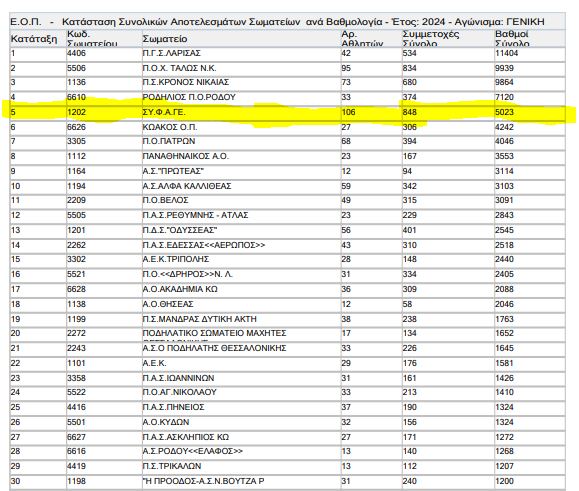Select club 'Α.Σ.Ο ΠΟΔΗΛΑΤΗΣ ΘΕΣΣΑΛΟΝΙΚΗΣ'
The width and height of the screenshot is (579, 491).
(215, 348)
